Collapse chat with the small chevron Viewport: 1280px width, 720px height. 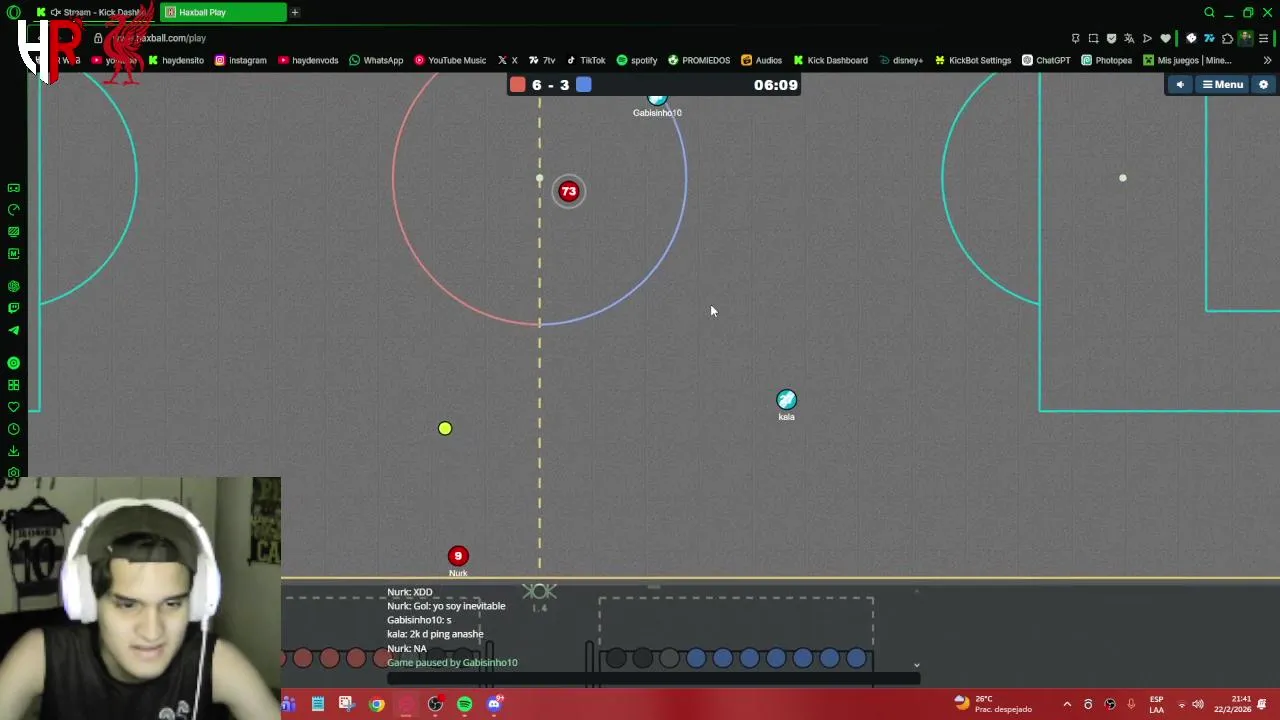(916, 665)
